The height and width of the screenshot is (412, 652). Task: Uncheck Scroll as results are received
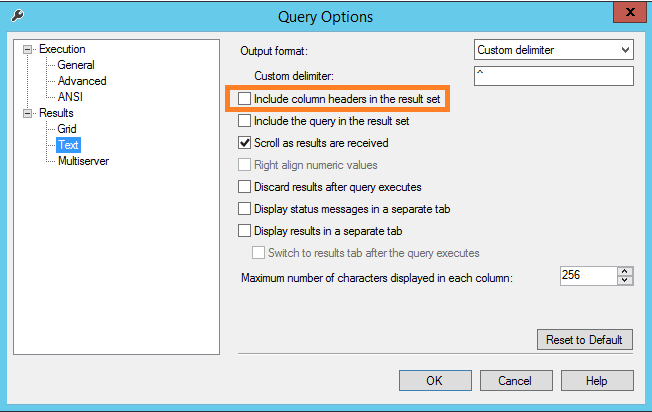coord(245,143)
